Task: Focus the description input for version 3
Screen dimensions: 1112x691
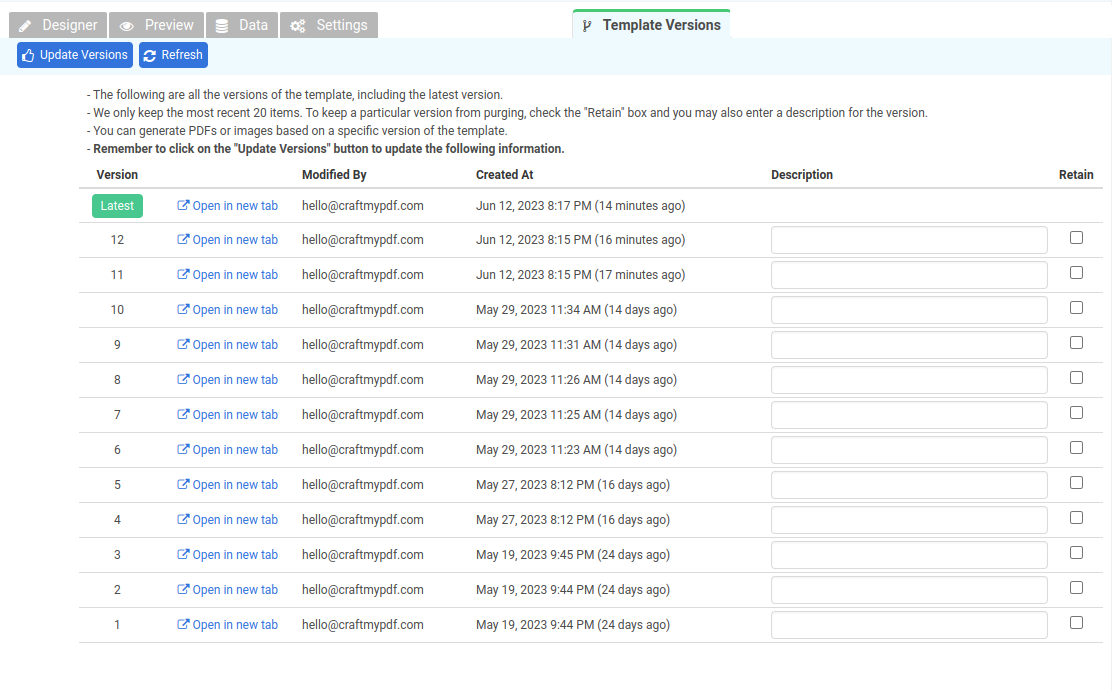Action: (x=909, y=555)
